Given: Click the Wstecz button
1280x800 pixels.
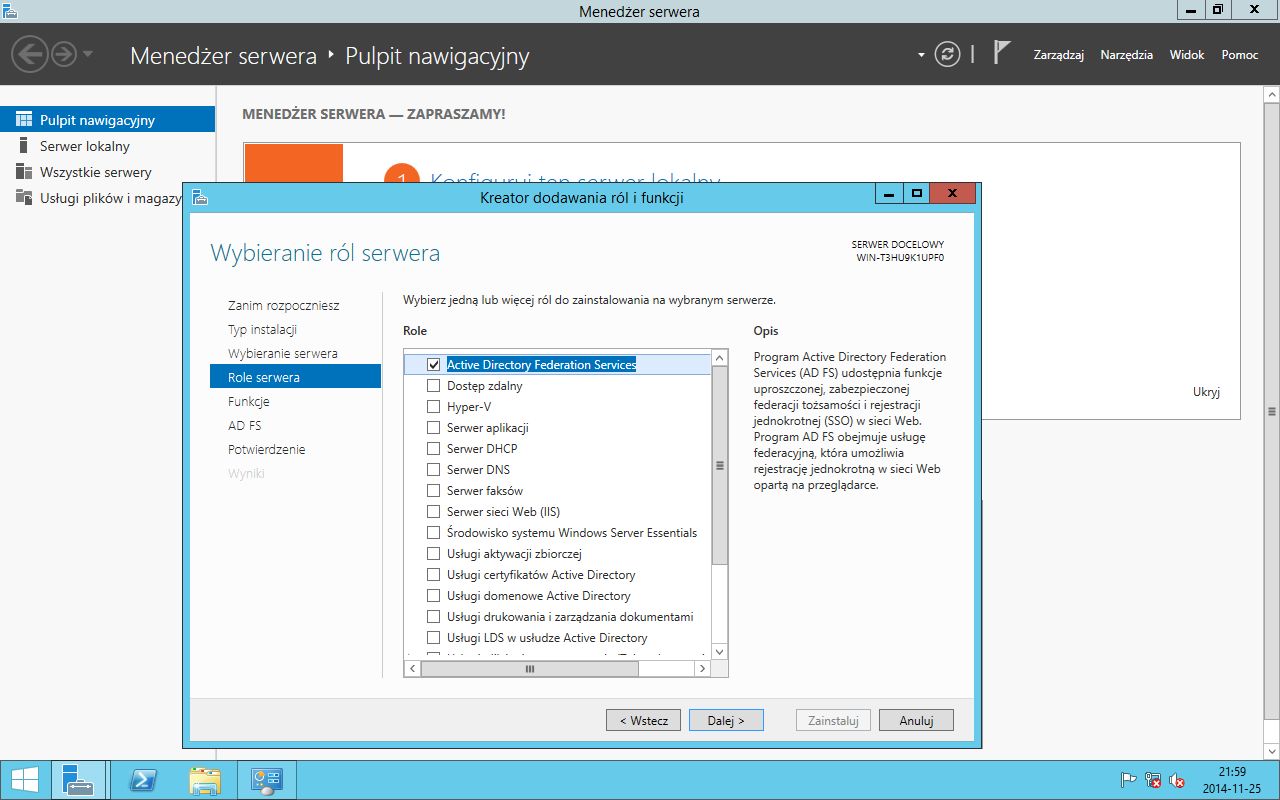Looking at the screenshot, I should point(643,720).
